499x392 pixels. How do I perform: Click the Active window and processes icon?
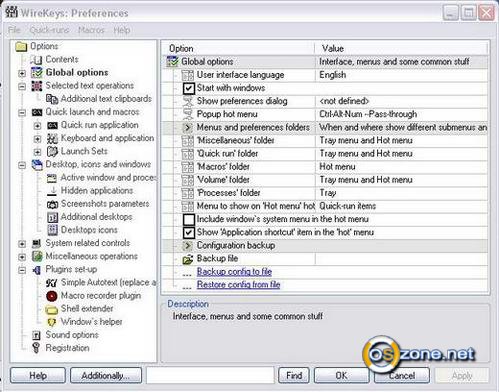click(x=52, y=178)
